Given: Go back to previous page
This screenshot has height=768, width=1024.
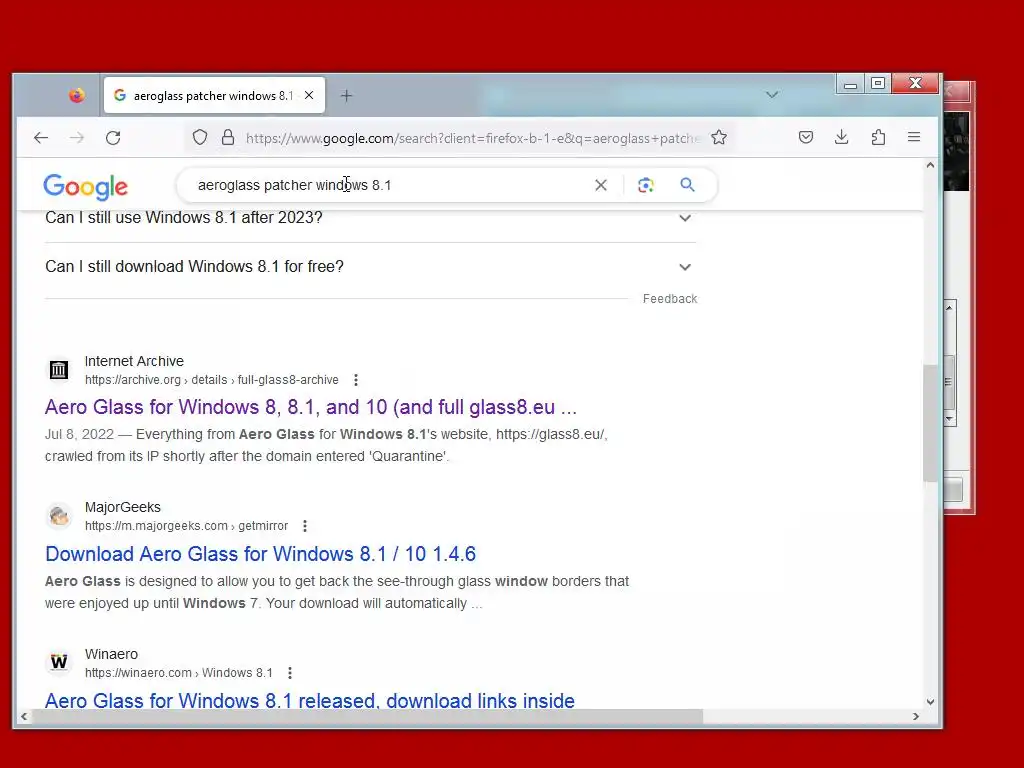Looking at the screenshot, I should pos(41,138).
